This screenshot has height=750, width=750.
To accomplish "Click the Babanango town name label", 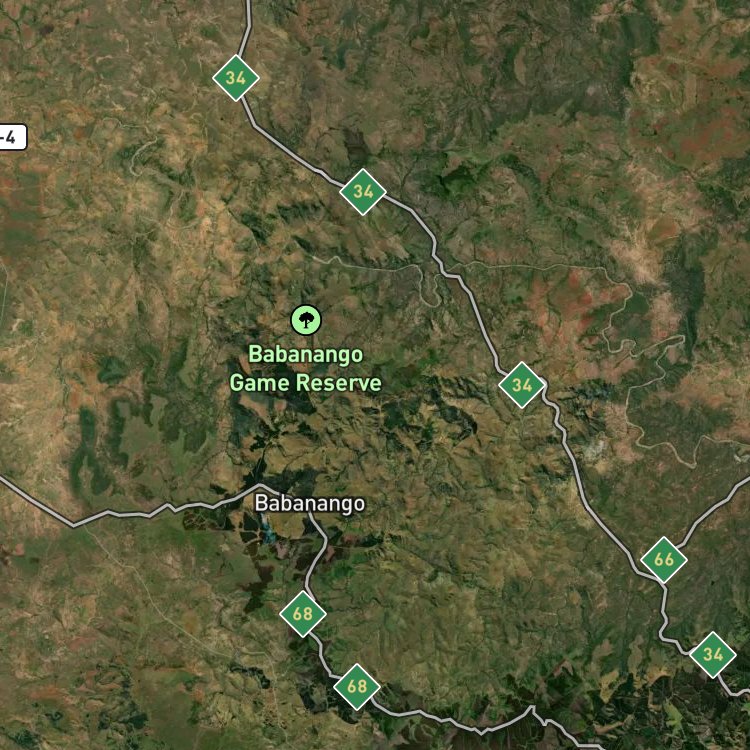I will [x=309, y=503].
